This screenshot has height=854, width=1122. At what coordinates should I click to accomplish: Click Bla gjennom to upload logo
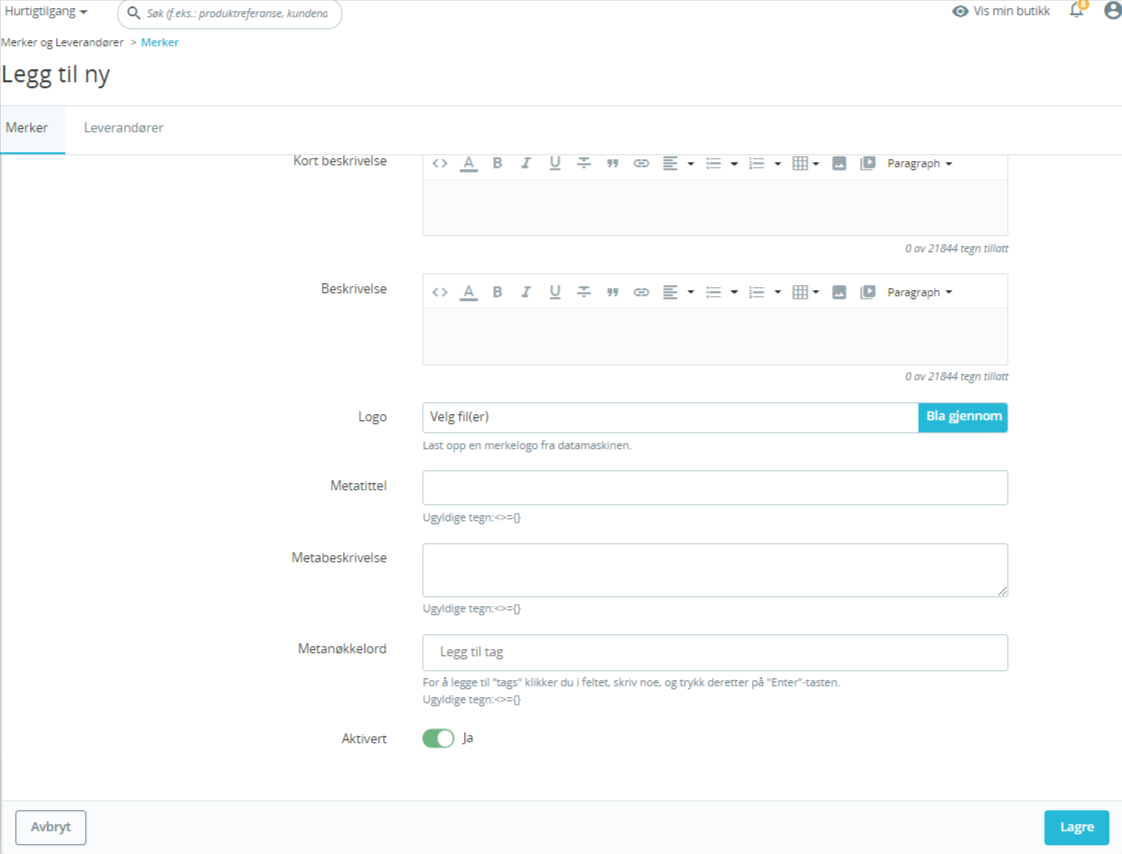tap(963, 417)
